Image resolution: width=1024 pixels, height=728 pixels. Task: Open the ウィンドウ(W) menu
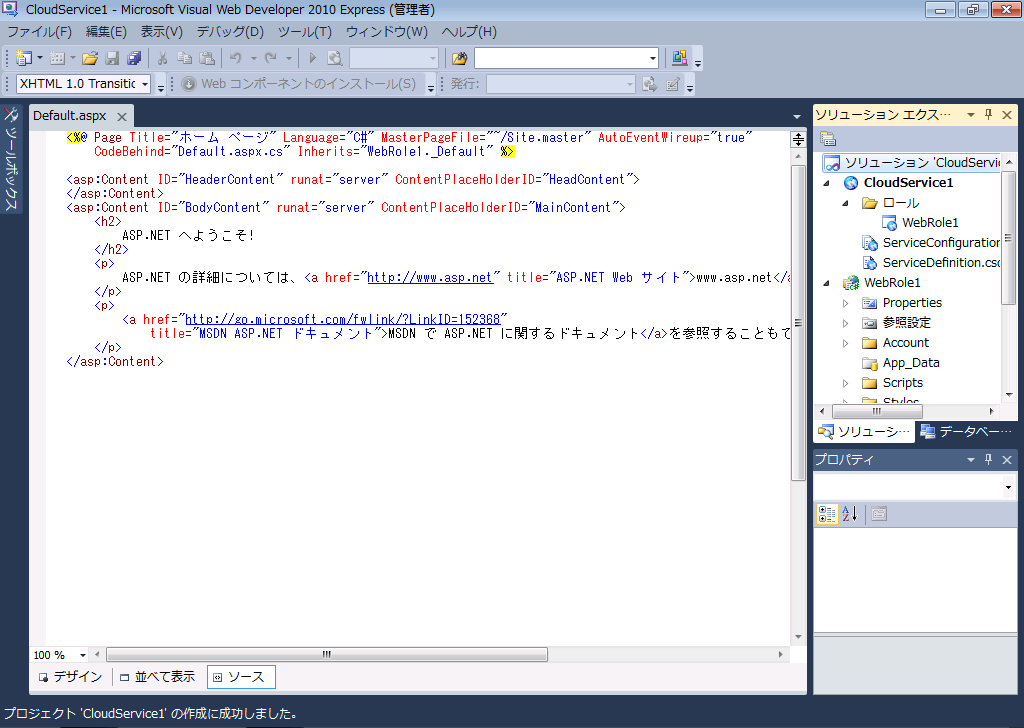[x=387, y=32]
